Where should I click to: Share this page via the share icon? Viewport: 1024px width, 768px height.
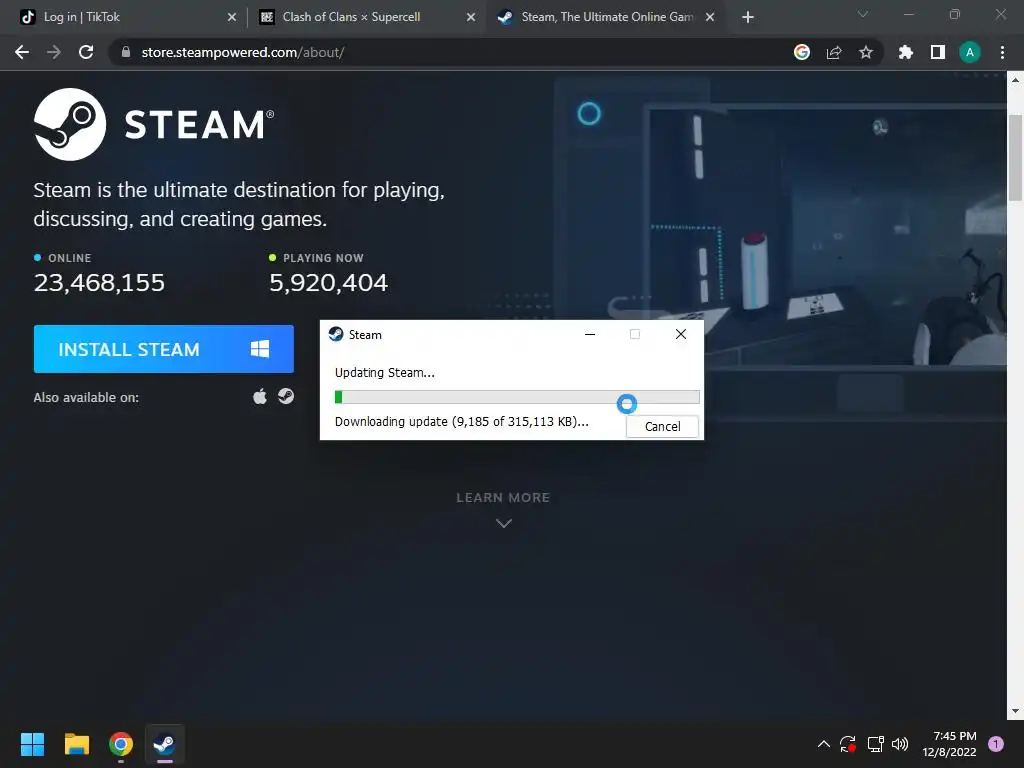coord(834,52)
